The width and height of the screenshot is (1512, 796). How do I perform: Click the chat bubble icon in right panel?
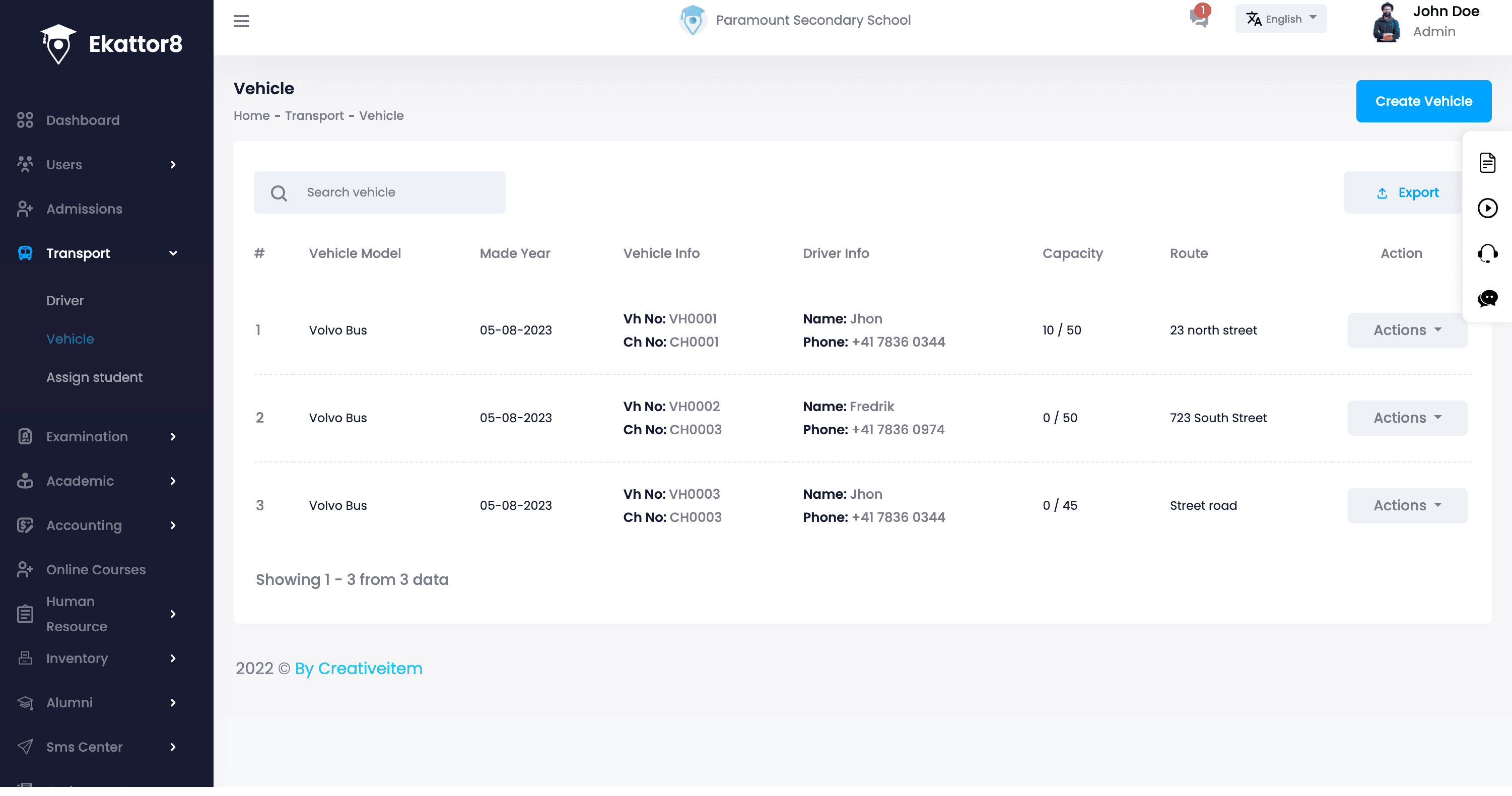point(1487,298)
